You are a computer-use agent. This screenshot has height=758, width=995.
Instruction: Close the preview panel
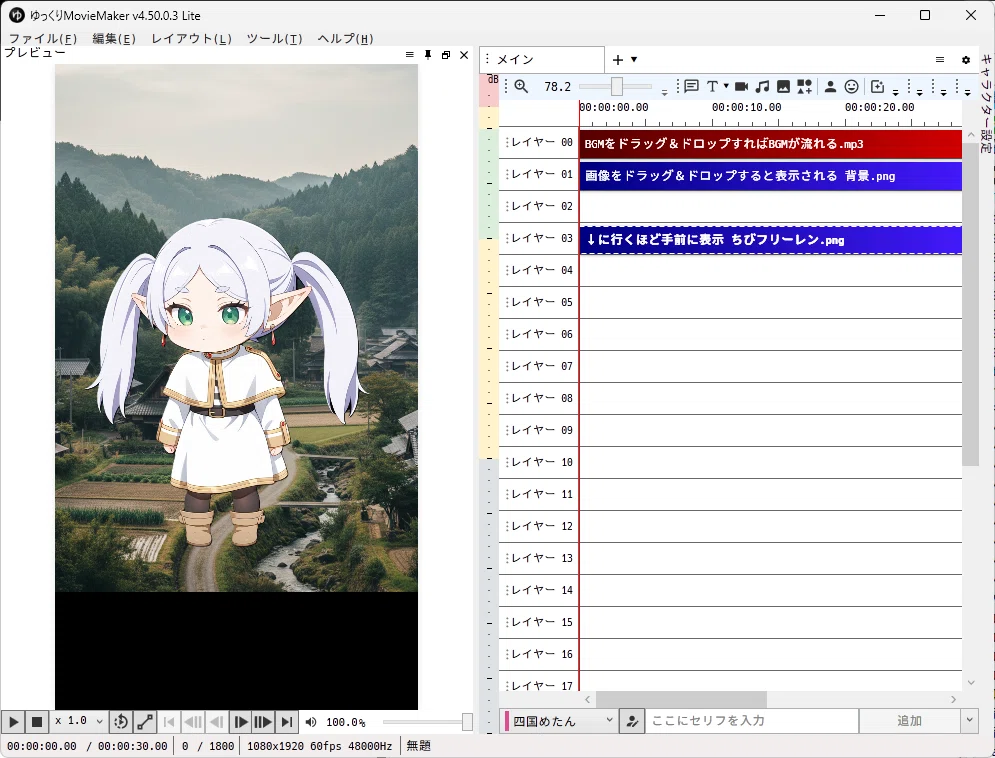[464, 55]
